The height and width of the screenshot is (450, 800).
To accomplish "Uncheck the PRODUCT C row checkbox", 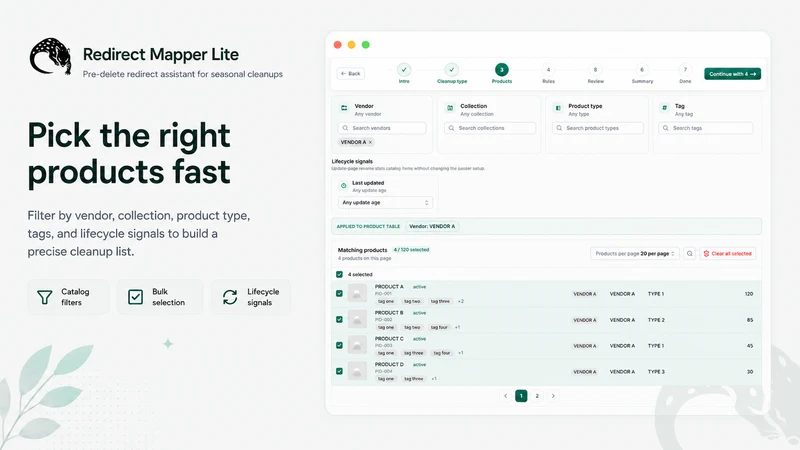I will click(339, 345).
